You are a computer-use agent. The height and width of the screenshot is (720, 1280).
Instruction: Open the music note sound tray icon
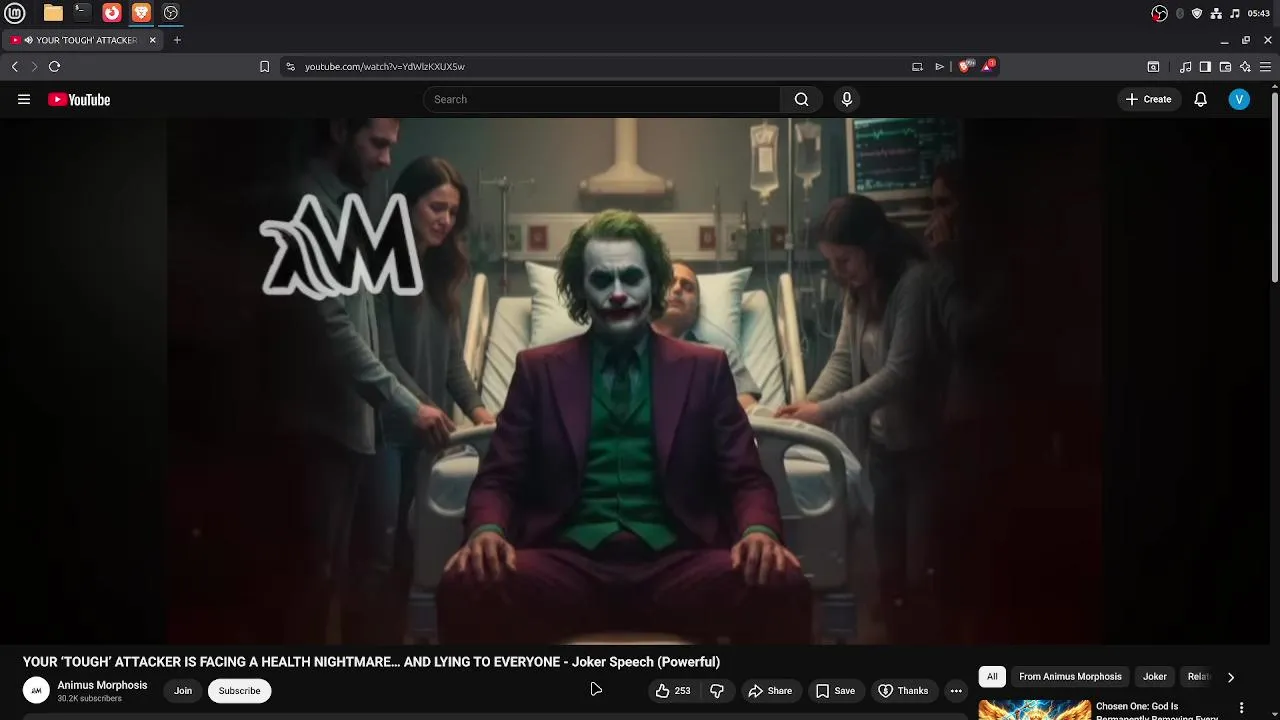(x=1235, y=13)
